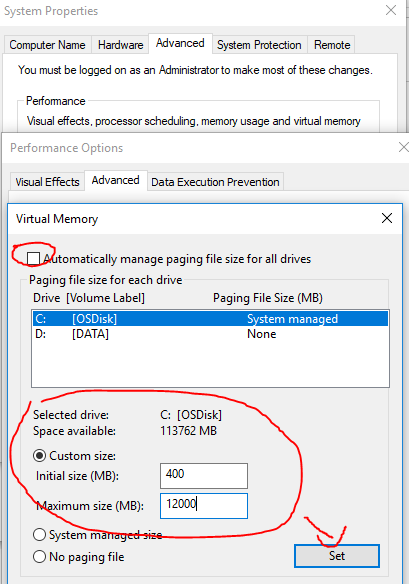This screenshot has height=584, width=409.
Task: Open the System Protection tab
Action: pos(259,45)
